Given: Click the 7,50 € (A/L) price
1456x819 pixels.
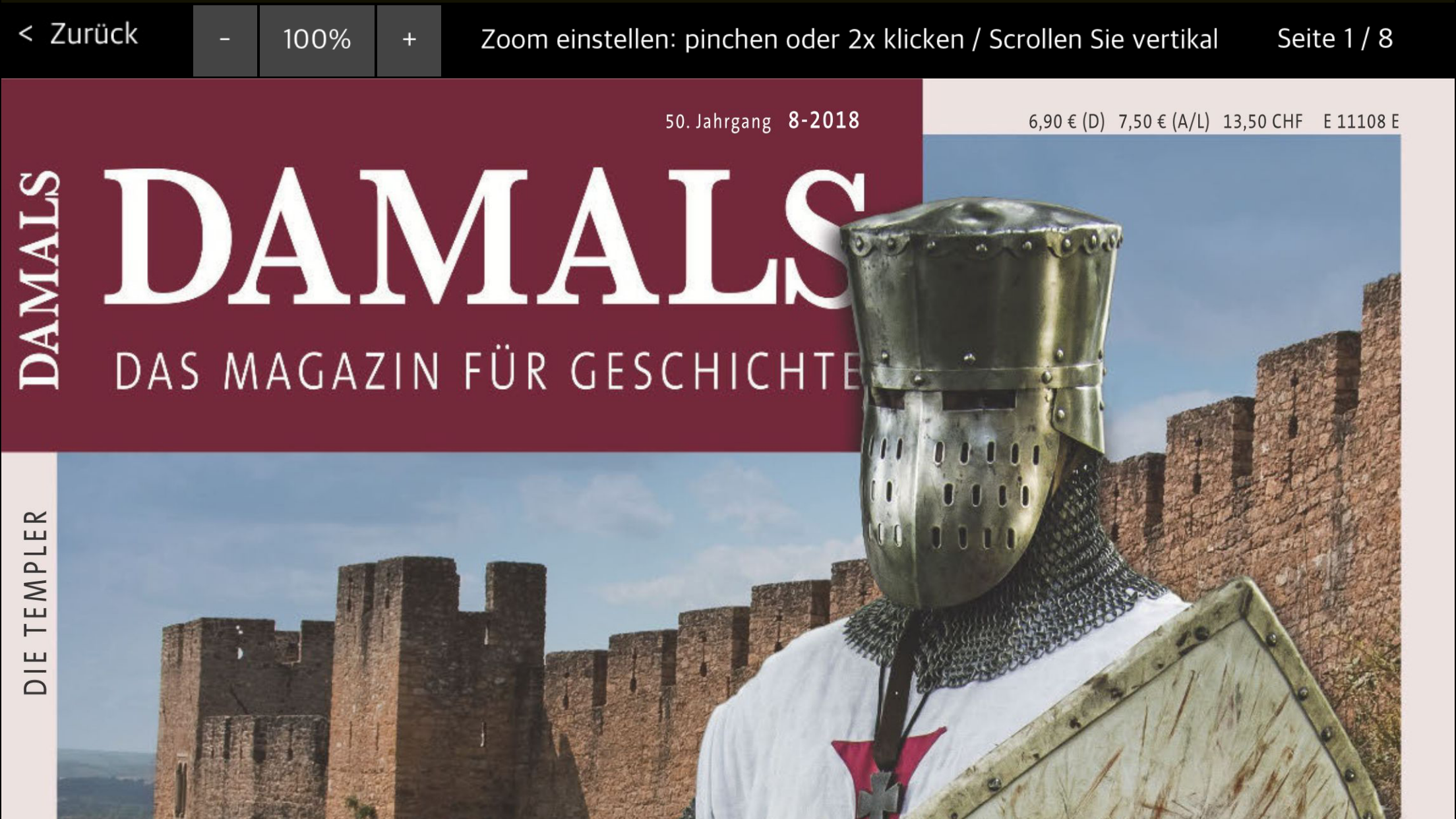Looking at the screenshot, I should pyautogui.click(x=1164, y=122).
